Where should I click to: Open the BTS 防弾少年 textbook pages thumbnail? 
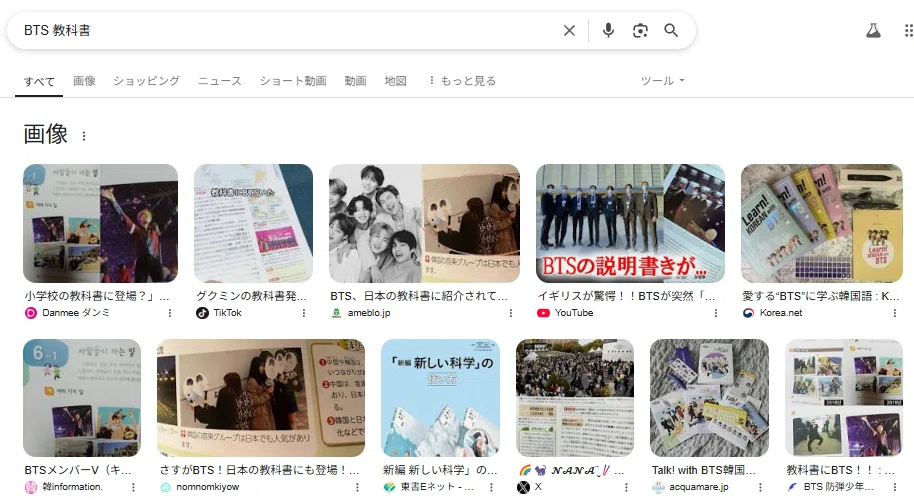(x=843, y=398)
